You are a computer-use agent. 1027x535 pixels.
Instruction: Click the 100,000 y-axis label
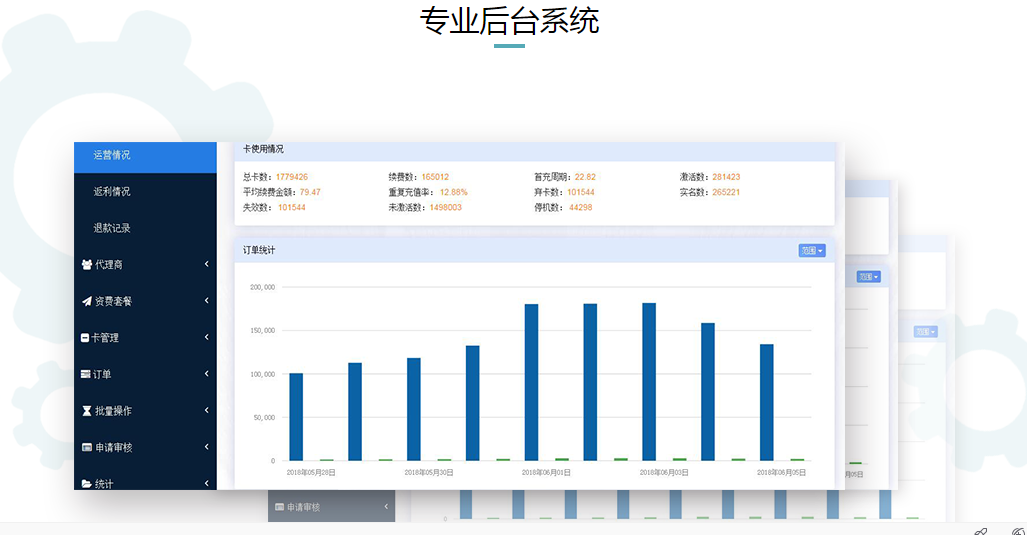[x=263, y=374]
